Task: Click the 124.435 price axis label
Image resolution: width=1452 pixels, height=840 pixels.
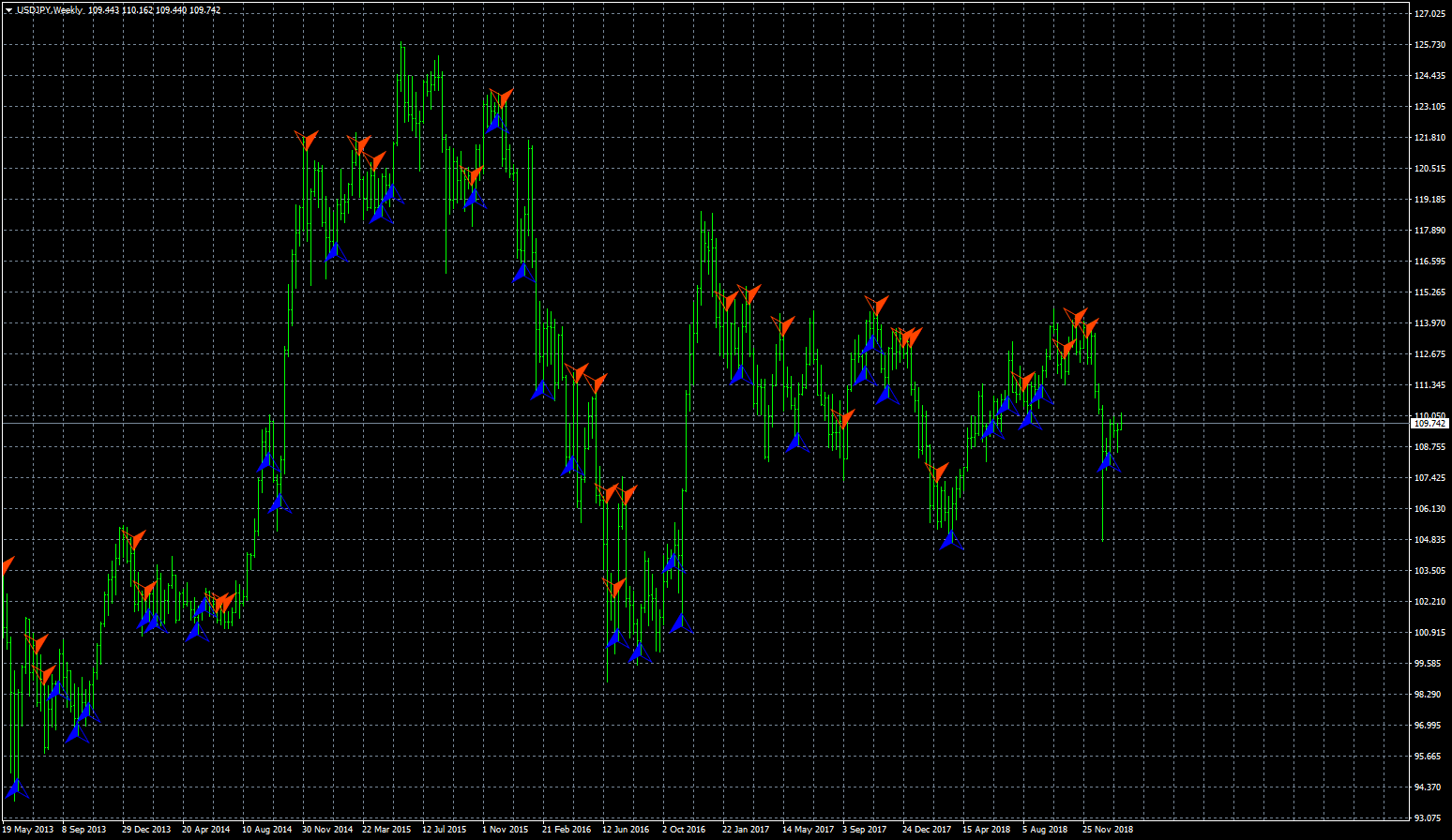Action: point(1429,76)
